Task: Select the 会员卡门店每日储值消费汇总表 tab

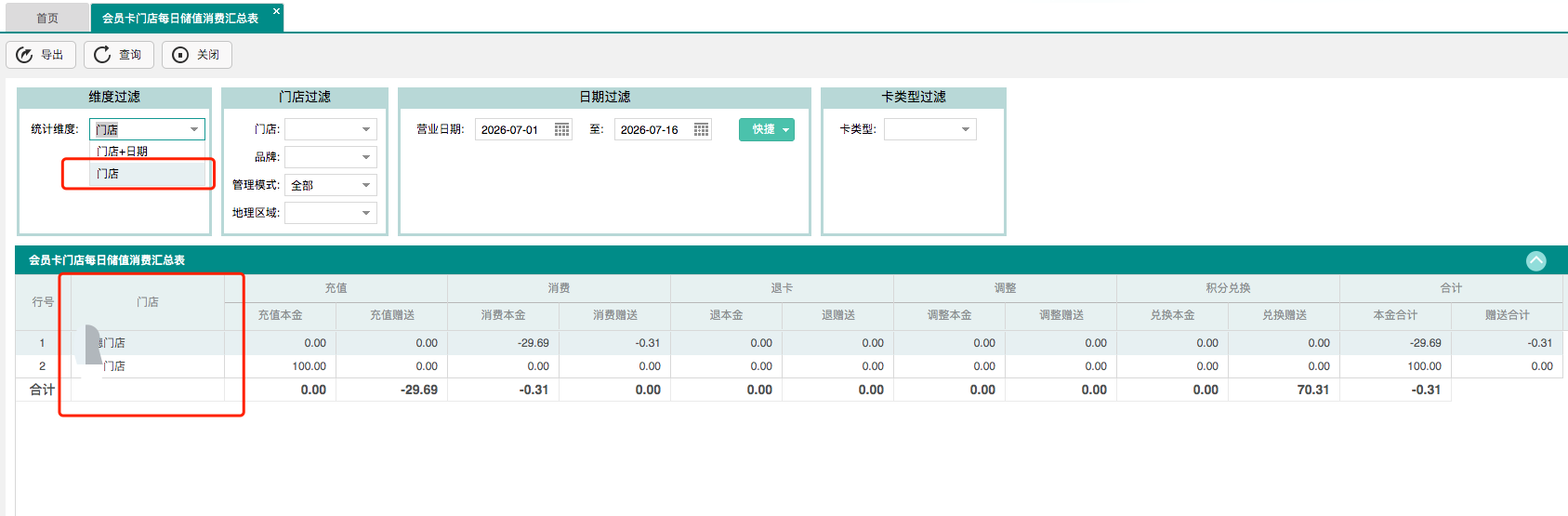Action: (x=180, y=18)
